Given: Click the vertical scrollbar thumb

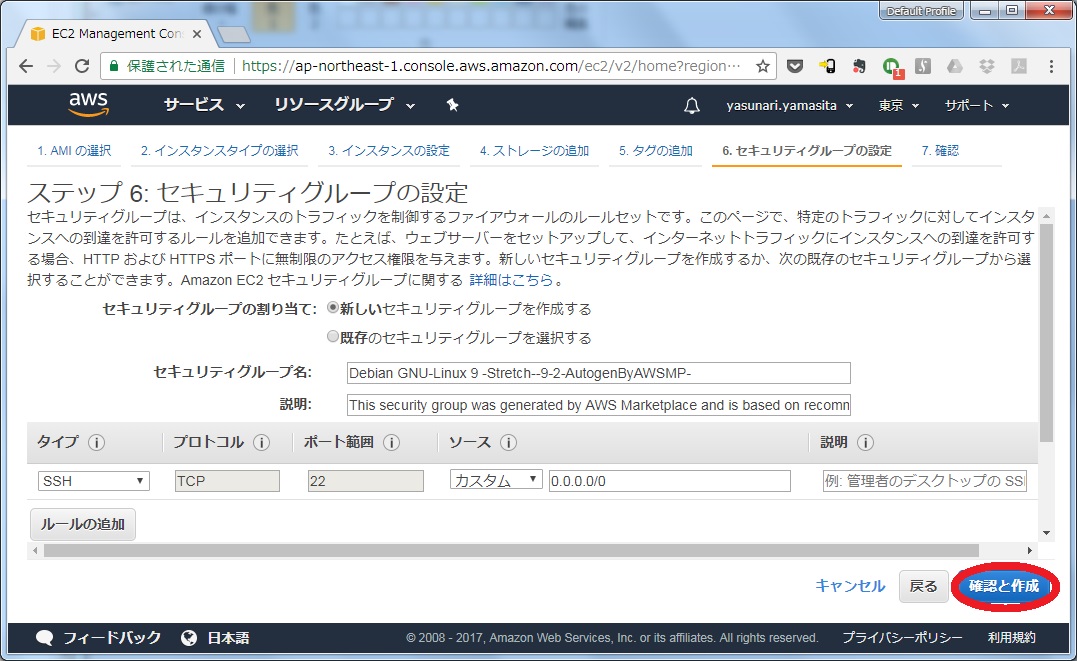Looking at the screenshot, I should click(x=1046, y=333).
